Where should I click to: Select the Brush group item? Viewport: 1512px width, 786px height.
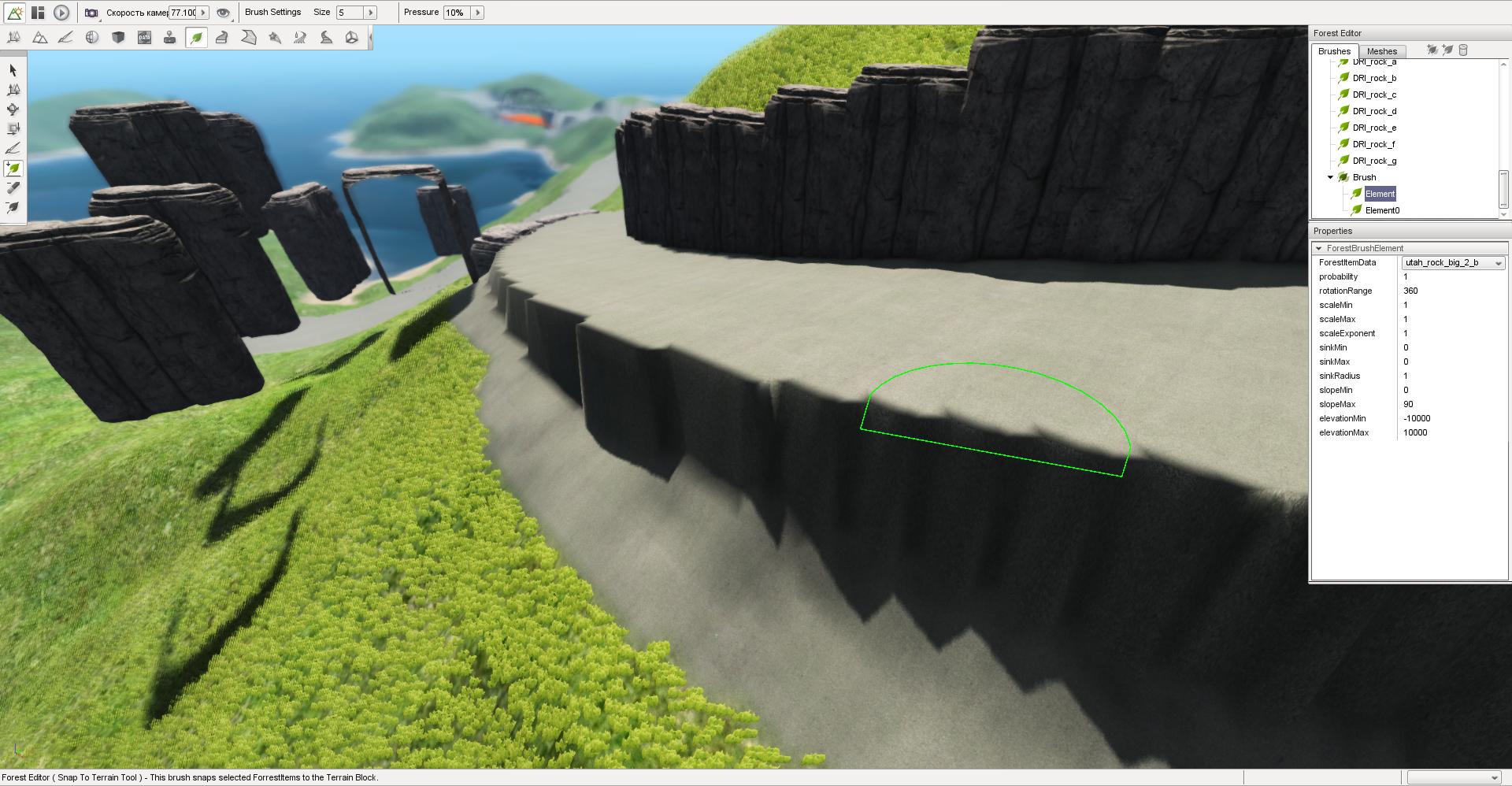point(1364,177)
